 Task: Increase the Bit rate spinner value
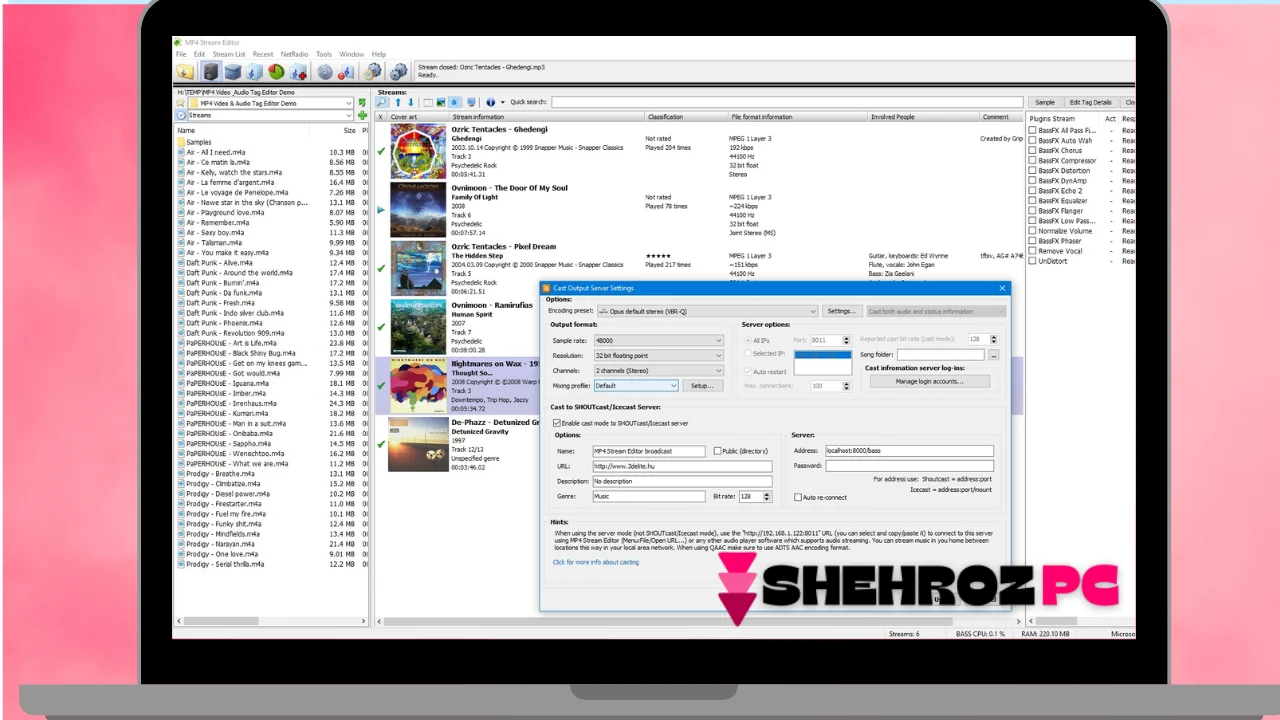pyautogui.click(x=767, y=494)
